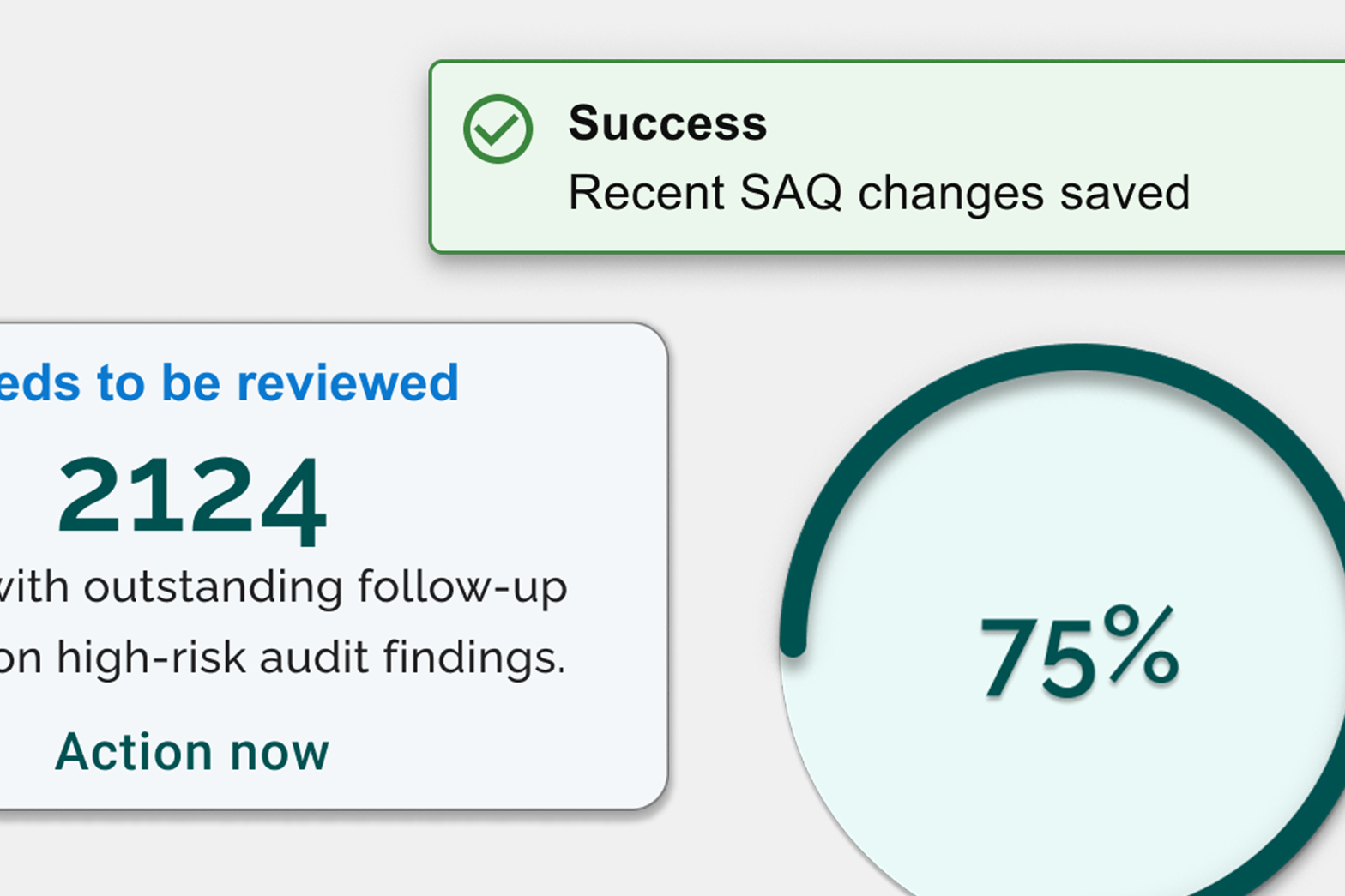Click the green checkmark success icon
Screen dimensions: 1345x896
point(498,129)
